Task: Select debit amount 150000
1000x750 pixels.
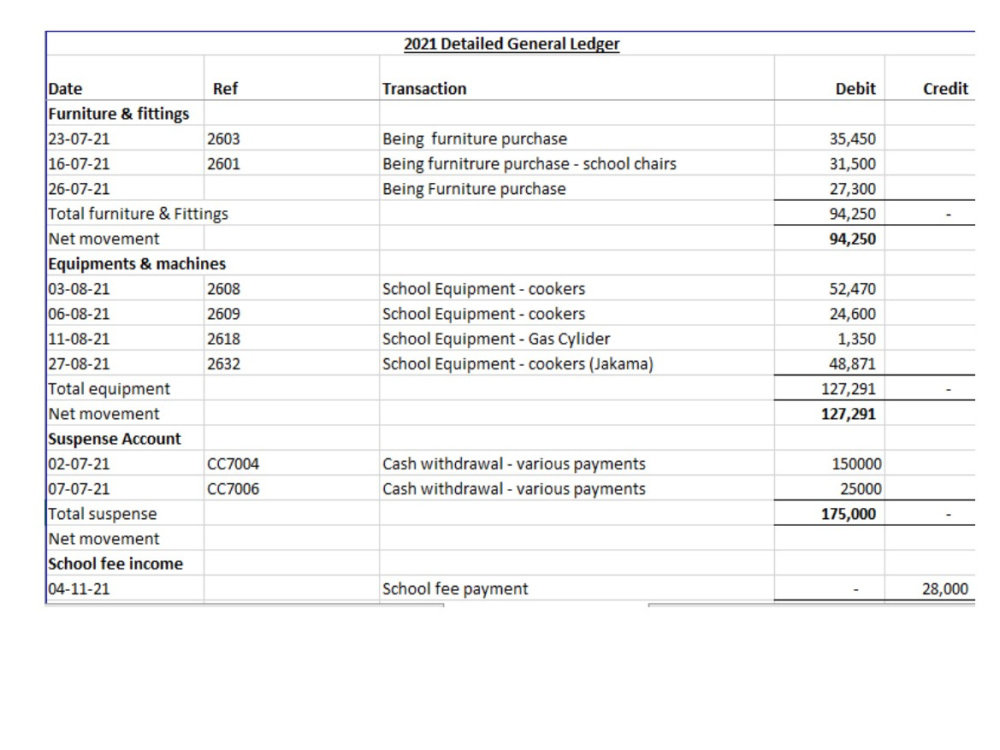Action: [x=857, y=464]
